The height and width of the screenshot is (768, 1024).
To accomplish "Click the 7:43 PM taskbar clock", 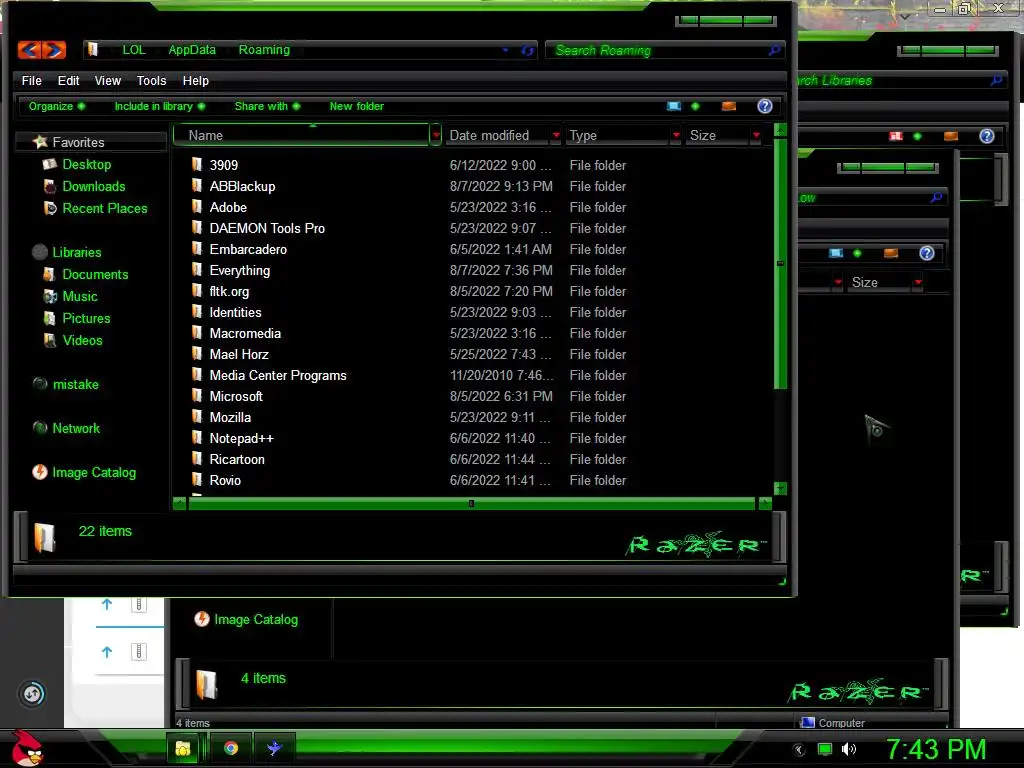I will click(936, 749).
